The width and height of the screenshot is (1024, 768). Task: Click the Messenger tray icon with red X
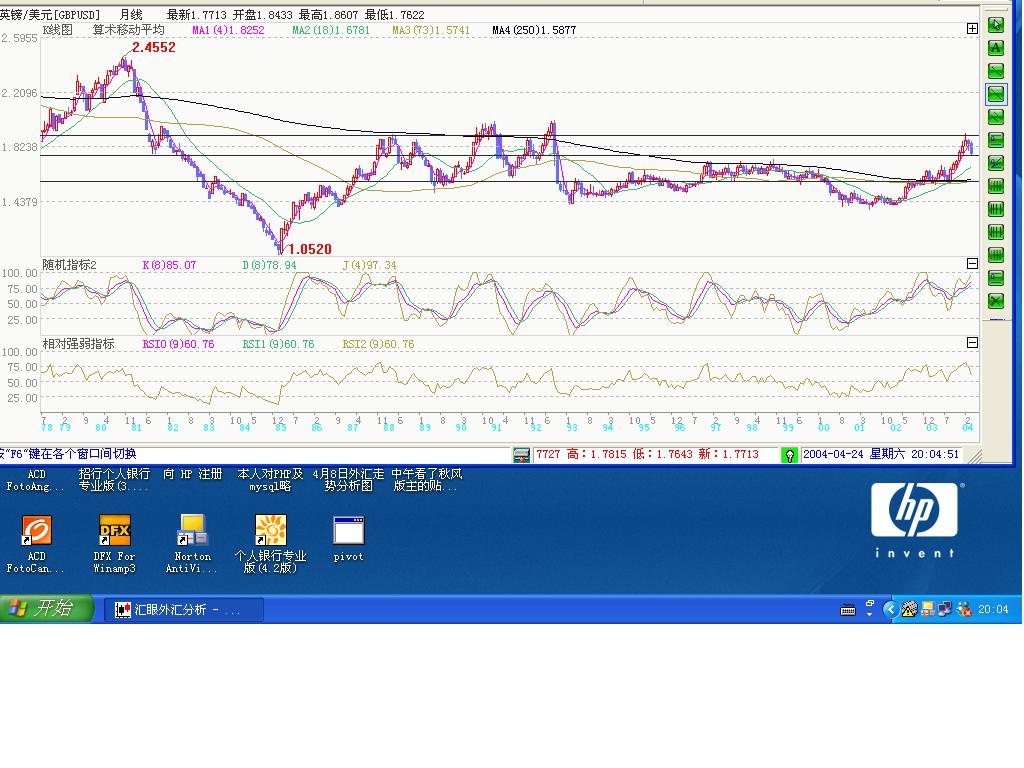click(x=963, y=609)
